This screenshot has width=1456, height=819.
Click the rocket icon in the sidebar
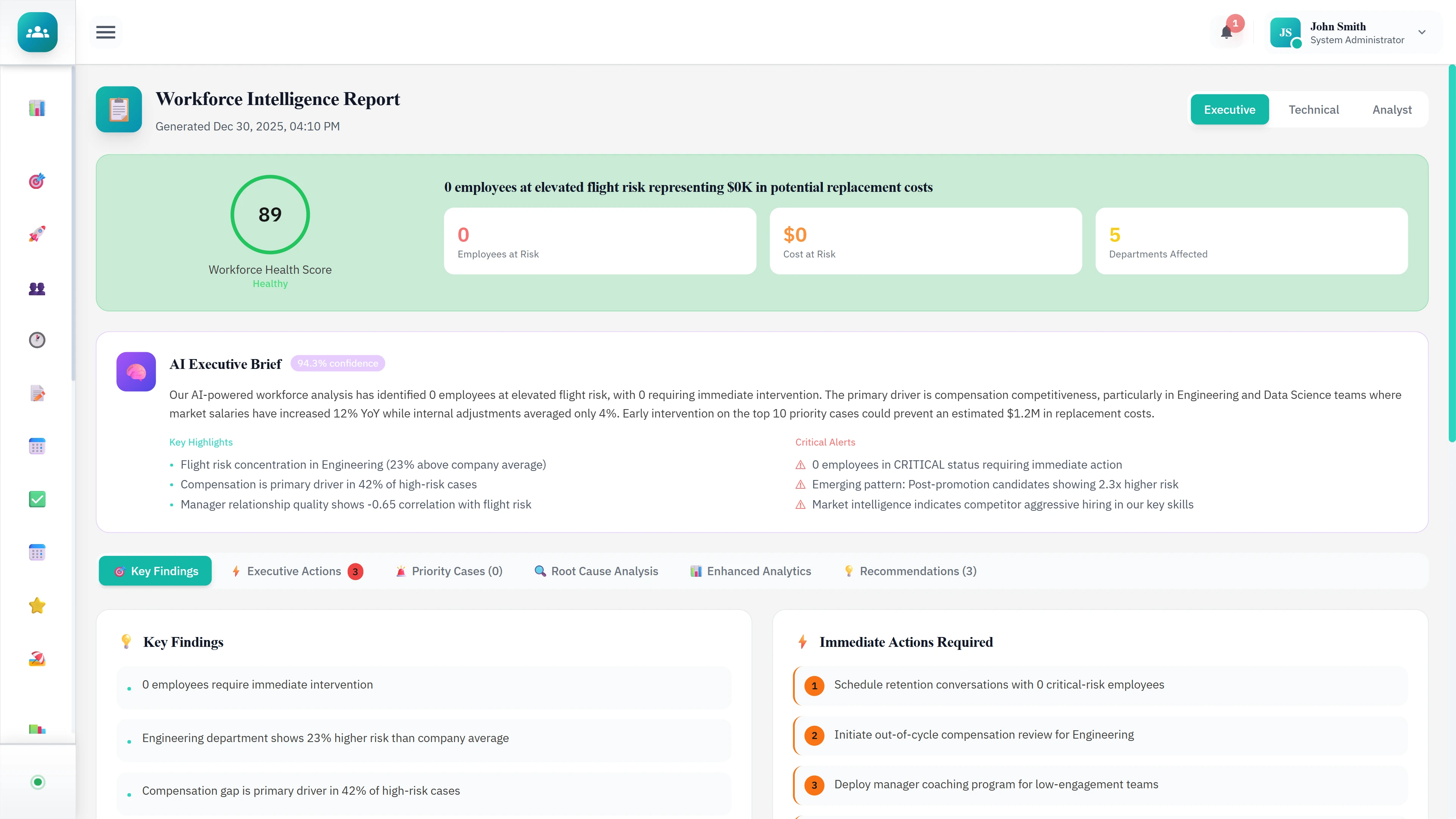click(x=37, y=234)
